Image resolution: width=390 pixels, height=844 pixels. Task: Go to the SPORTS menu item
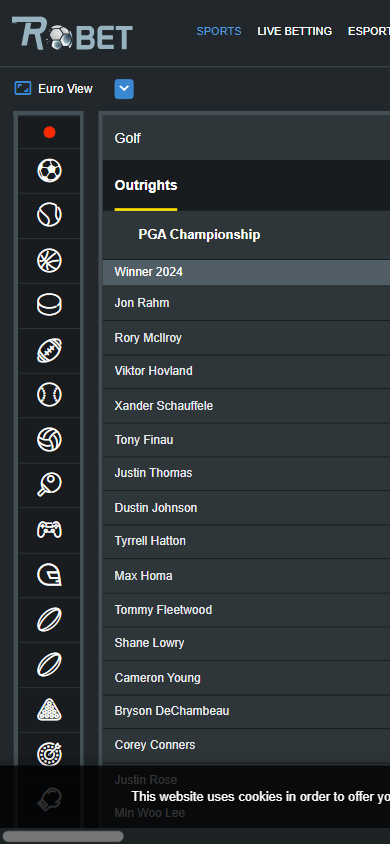pyautogui.click(x=219, y=31)
